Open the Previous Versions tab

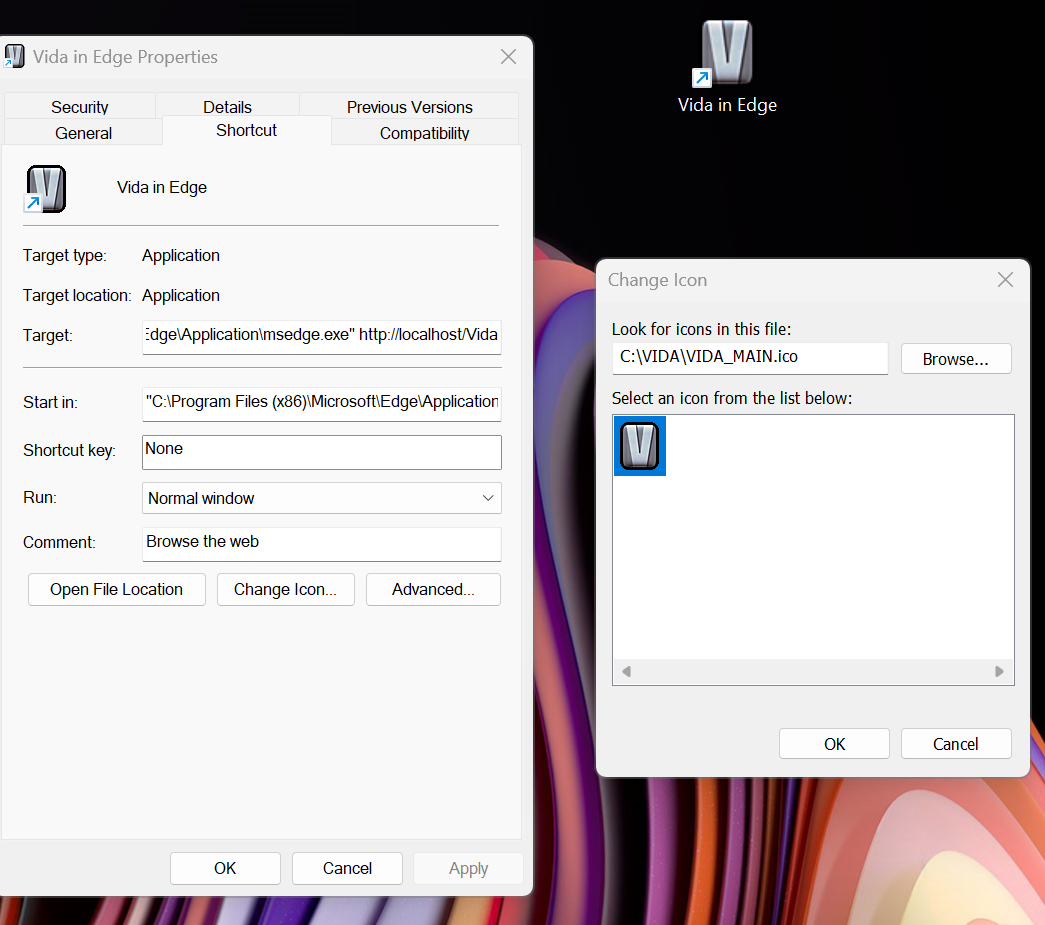pyautogui.click(x=409, y=107)
